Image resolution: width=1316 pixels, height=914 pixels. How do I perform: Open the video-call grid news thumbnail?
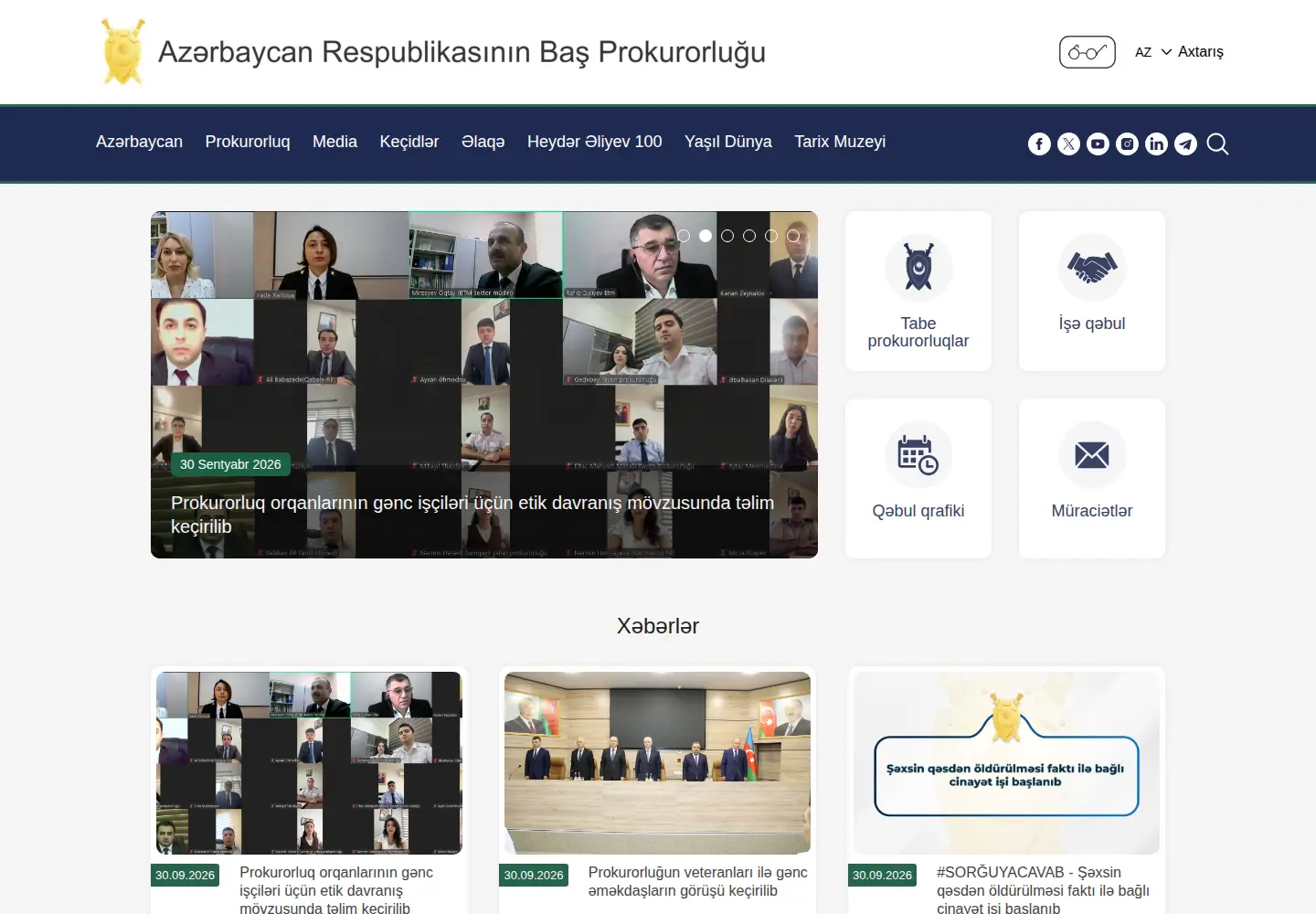(309, 763)
